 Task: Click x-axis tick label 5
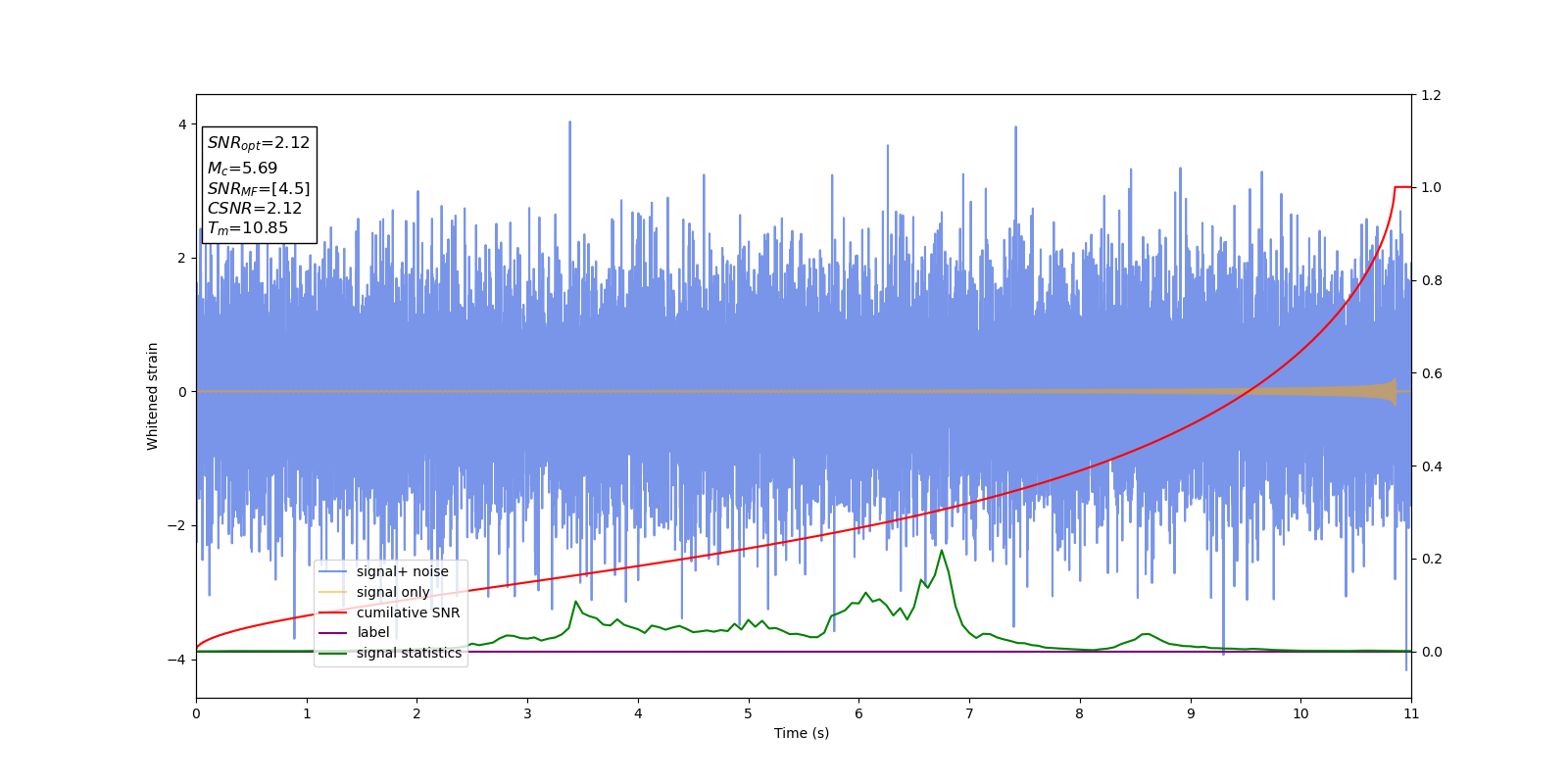(x=749, y=713)
